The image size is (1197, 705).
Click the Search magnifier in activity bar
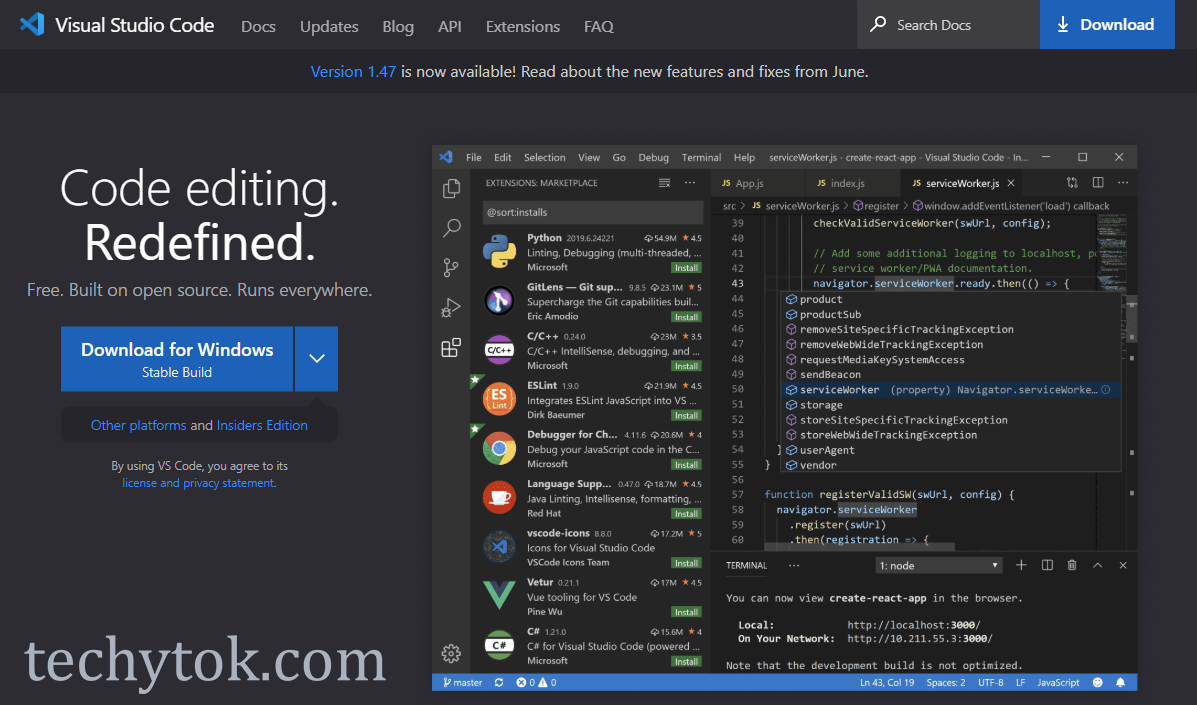tap(451, 228)
